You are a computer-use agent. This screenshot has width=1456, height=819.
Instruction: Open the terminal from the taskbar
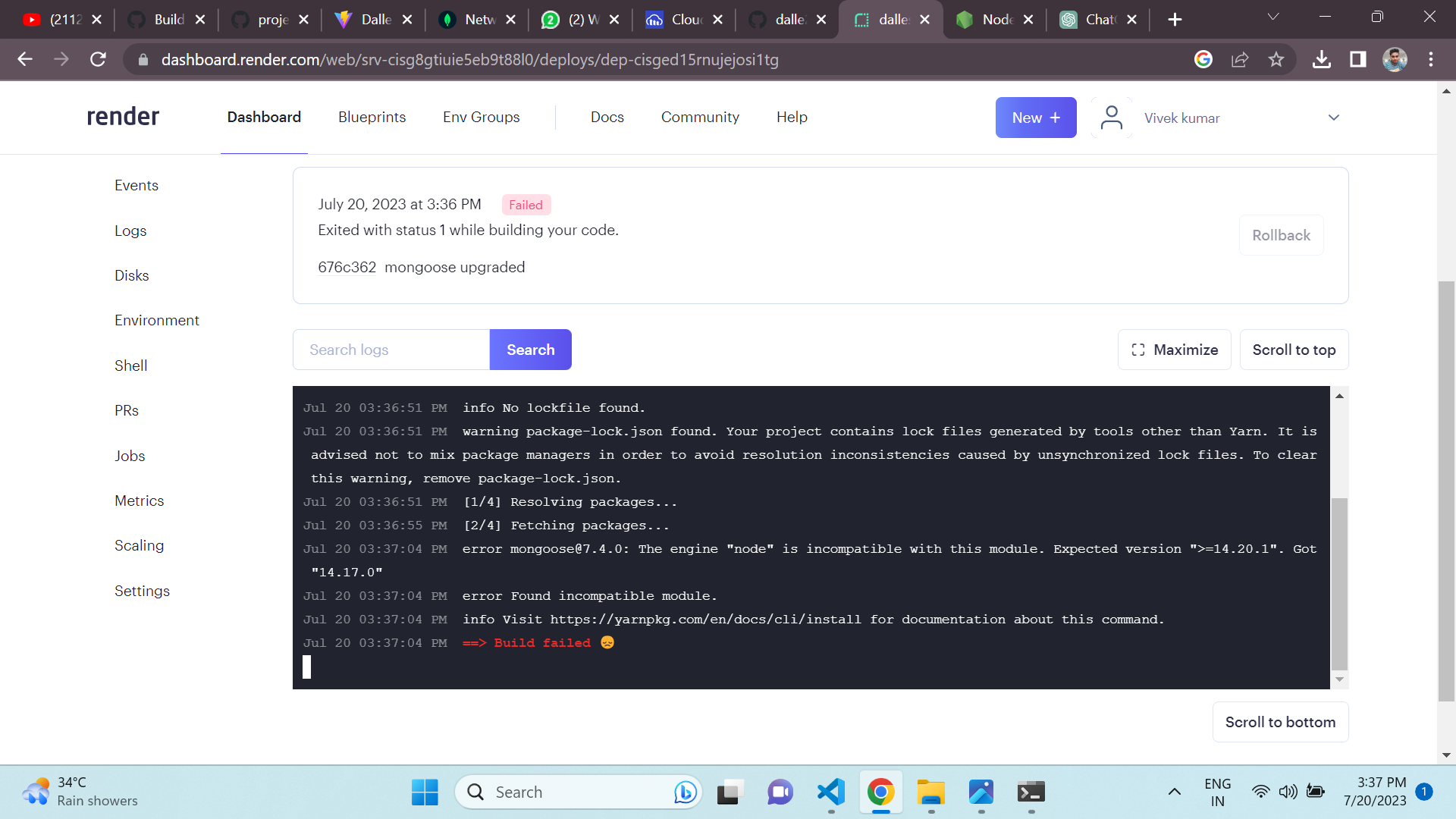[1031, 792]
